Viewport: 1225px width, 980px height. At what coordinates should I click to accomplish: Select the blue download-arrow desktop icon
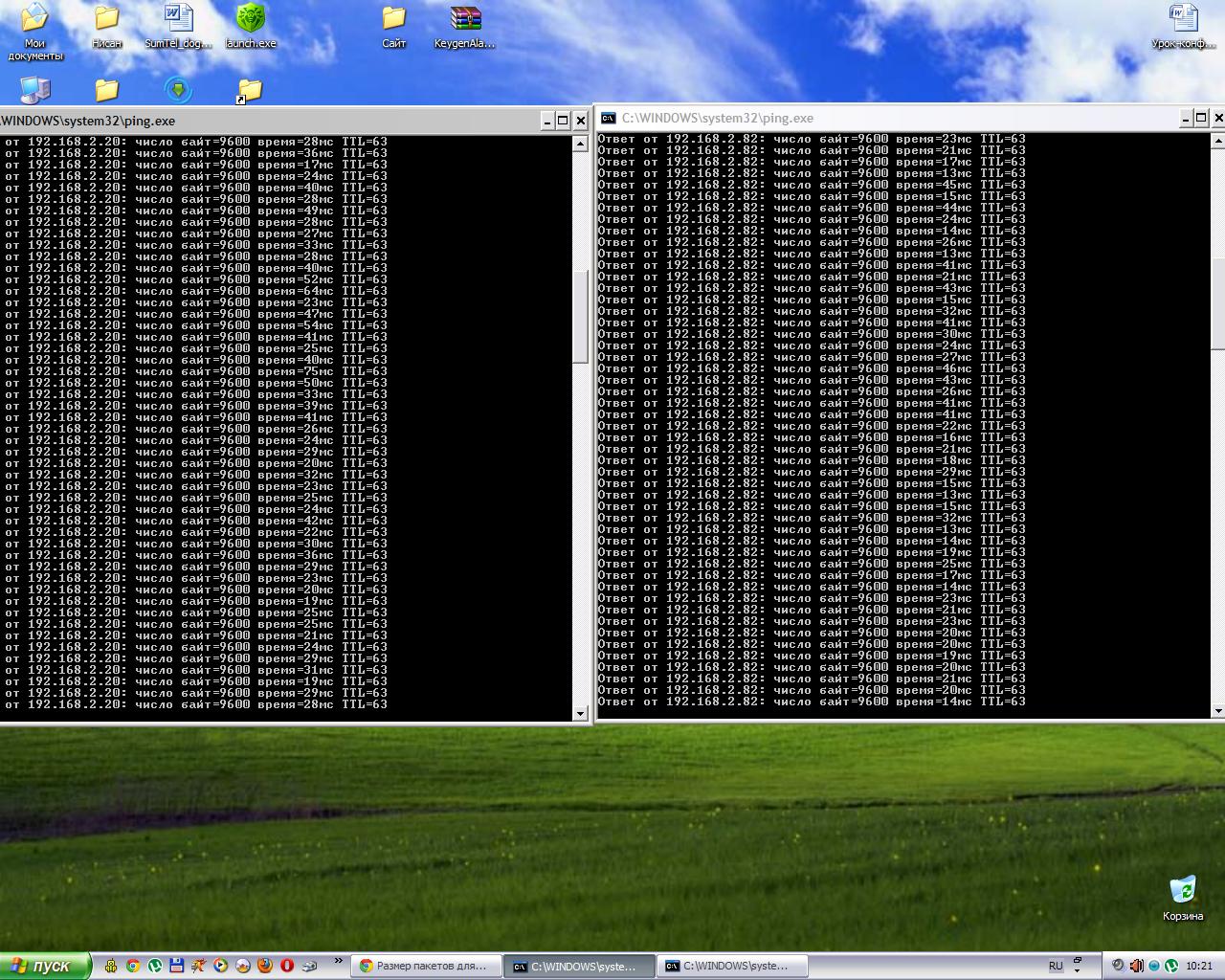click(x=178, y=90)
